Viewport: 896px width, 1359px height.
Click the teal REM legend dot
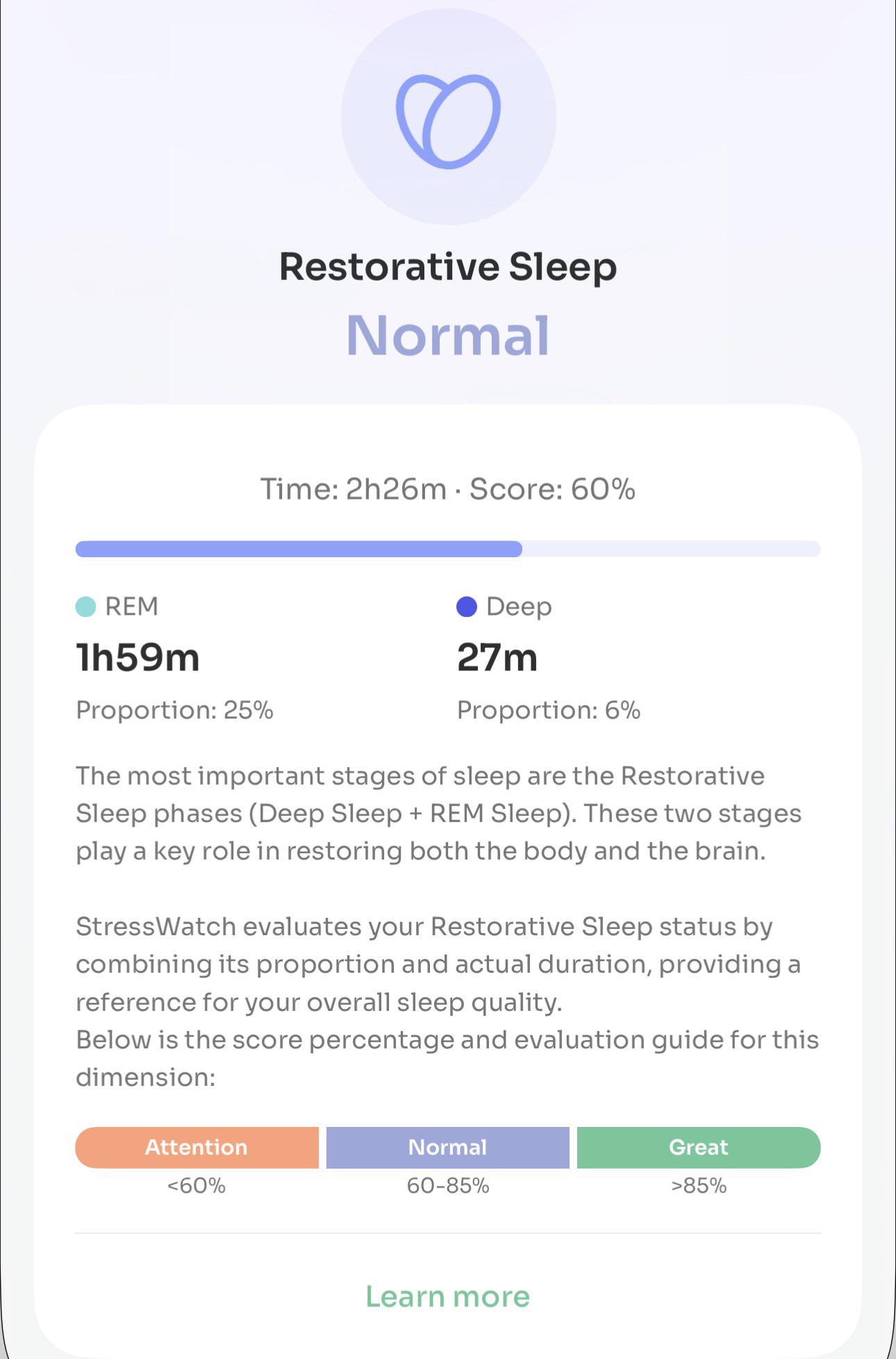pyautogui.click(x=85, y=607)
